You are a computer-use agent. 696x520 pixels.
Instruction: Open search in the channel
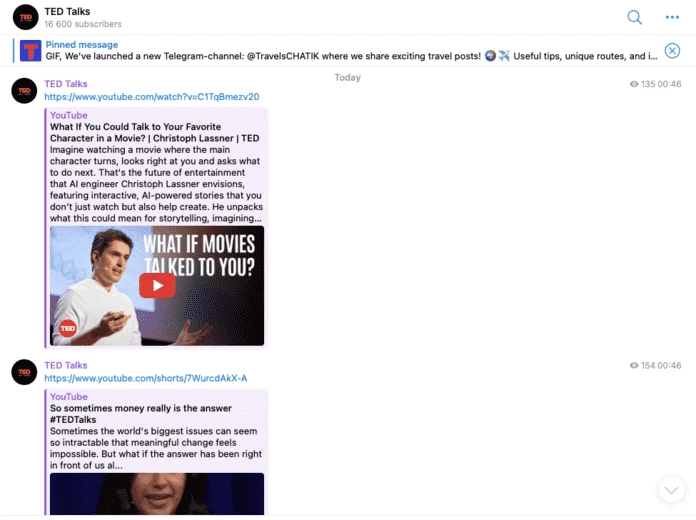click(x=634, y=17)
